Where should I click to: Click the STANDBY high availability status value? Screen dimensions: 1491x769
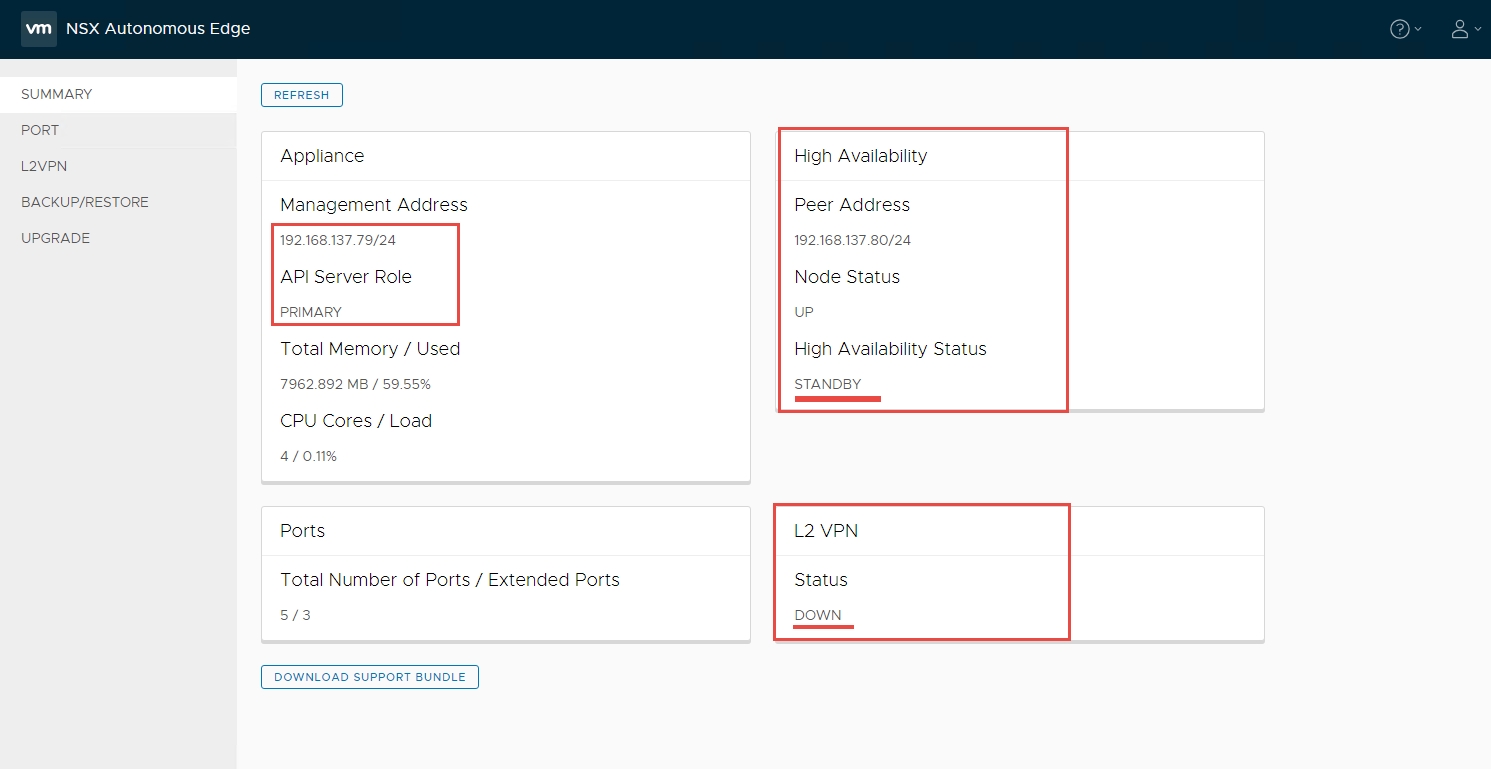(827, 385)
